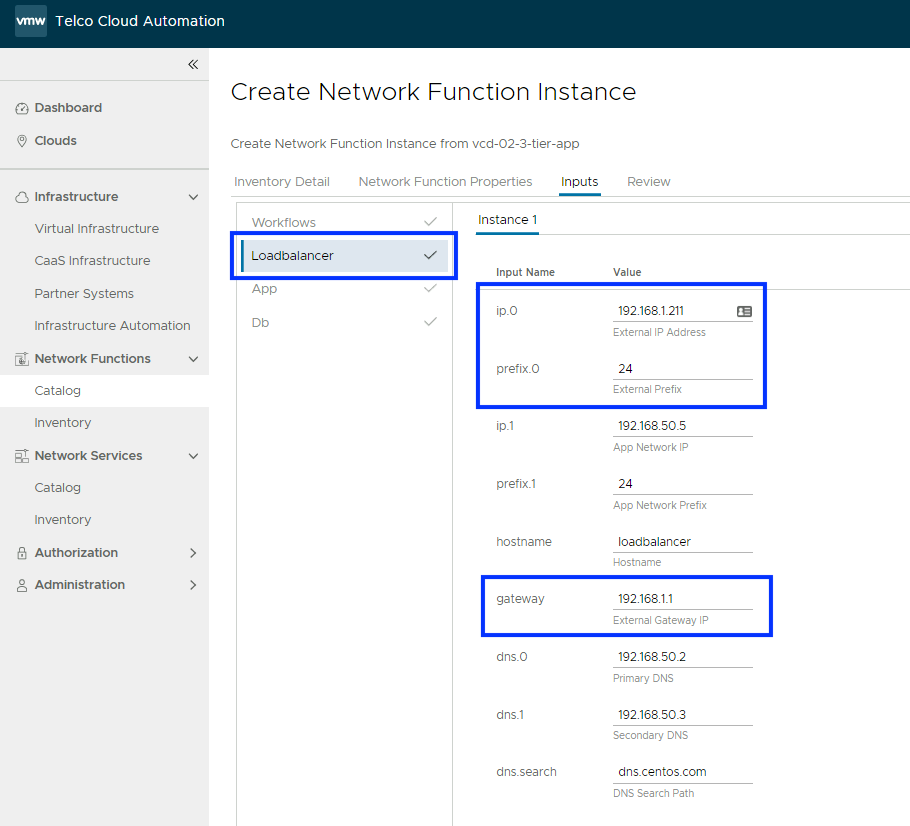The width and height of the screenshot is (910, 826).
Task: Collapse the Infrastructure section chevron
Action: coord(193,197)
